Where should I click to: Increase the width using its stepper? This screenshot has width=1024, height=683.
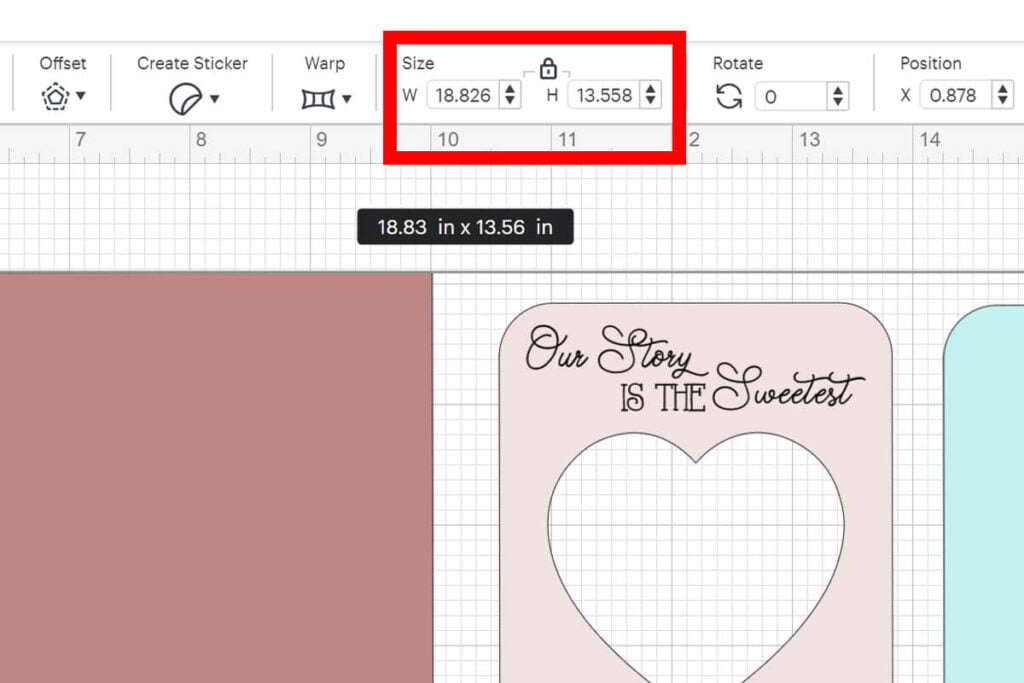click(x=510, y=91)
